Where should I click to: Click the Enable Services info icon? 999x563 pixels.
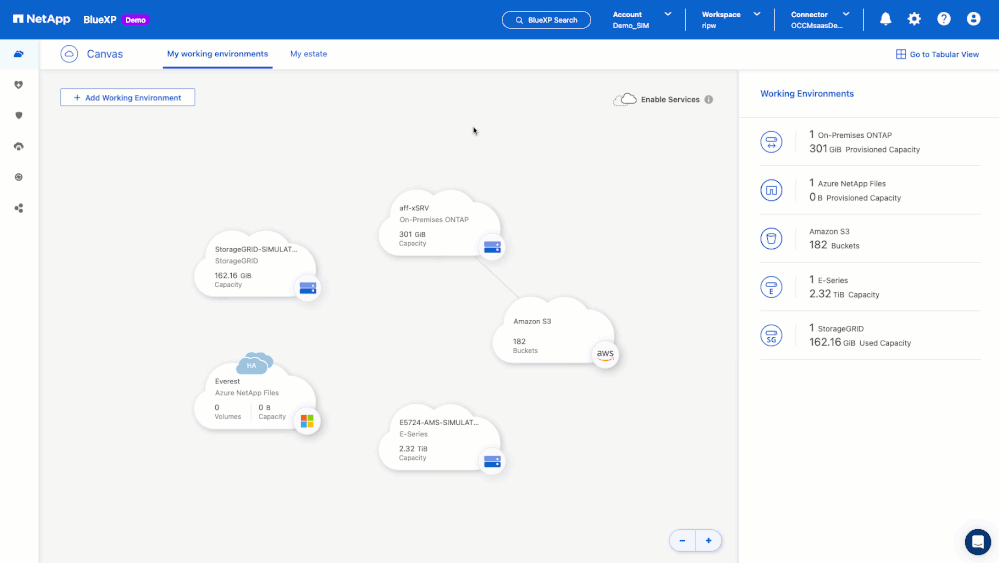click(x=708, y=99)
